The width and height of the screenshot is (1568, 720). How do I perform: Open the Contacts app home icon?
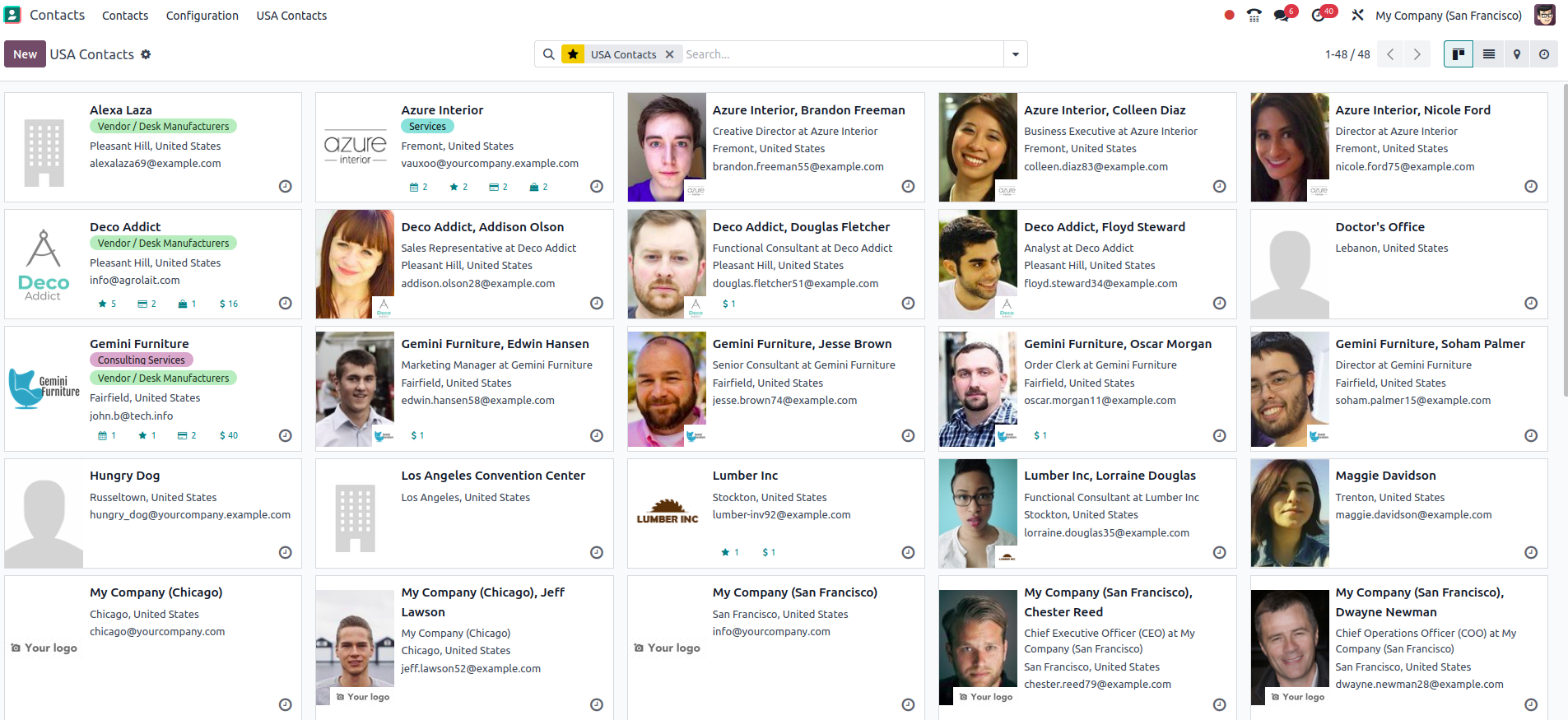12,15
